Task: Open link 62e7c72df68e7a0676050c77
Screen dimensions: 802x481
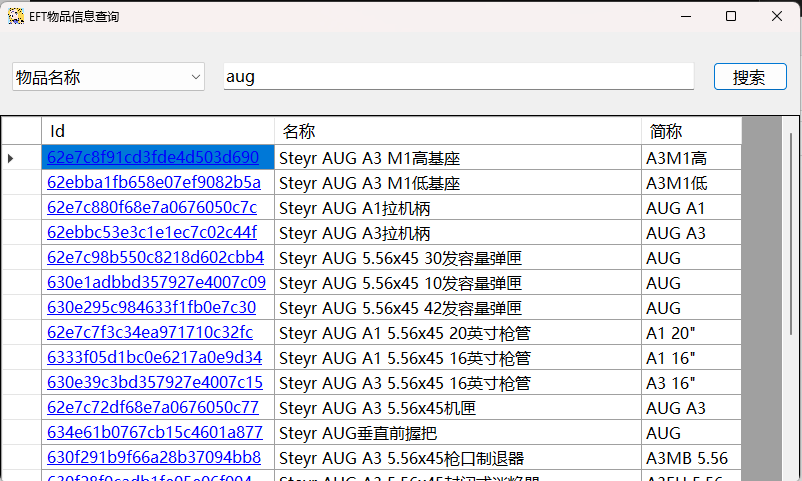Action: tap(153, 407)
